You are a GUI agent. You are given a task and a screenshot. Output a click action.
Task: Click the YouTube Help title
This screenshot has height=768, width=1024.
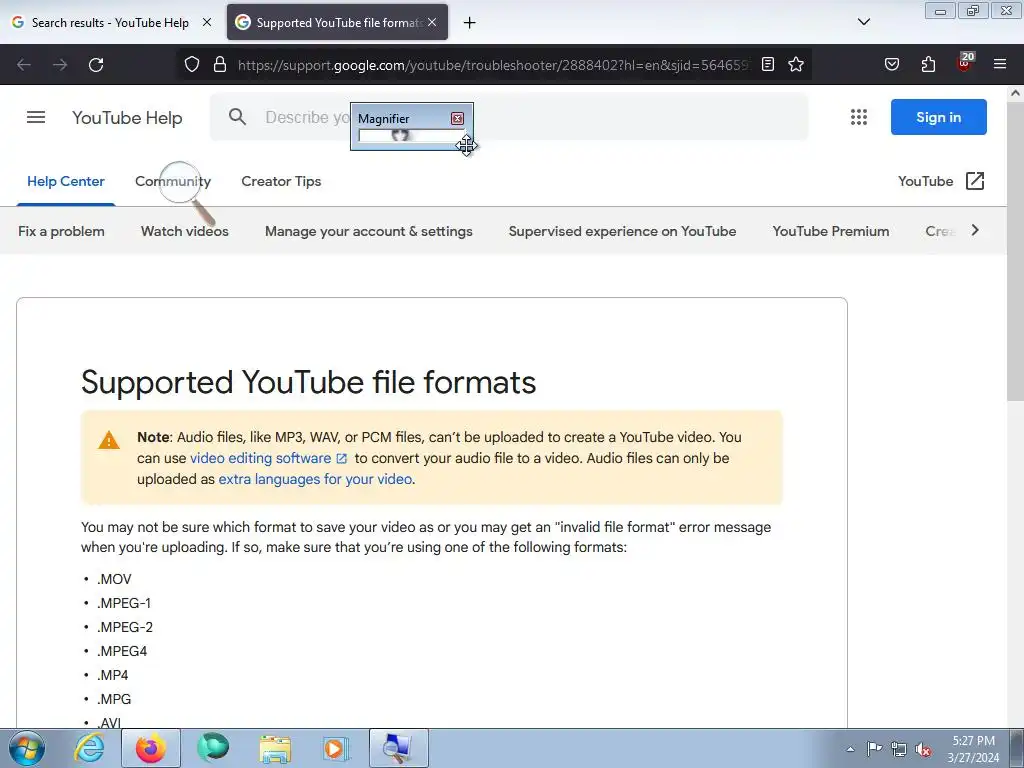coord(127,118)
